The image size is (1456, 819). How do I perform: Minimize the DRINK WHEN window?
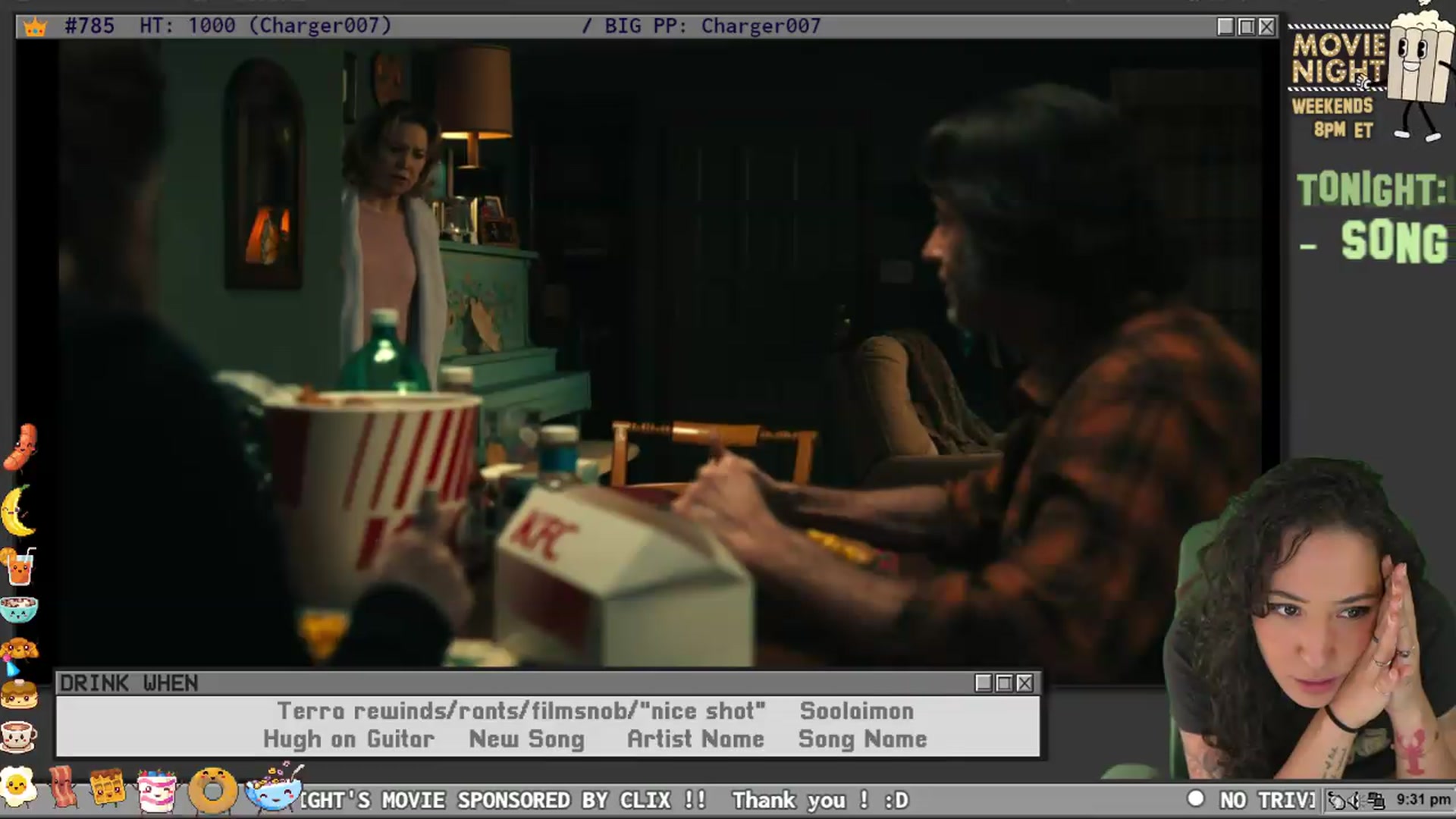point(984,683)
